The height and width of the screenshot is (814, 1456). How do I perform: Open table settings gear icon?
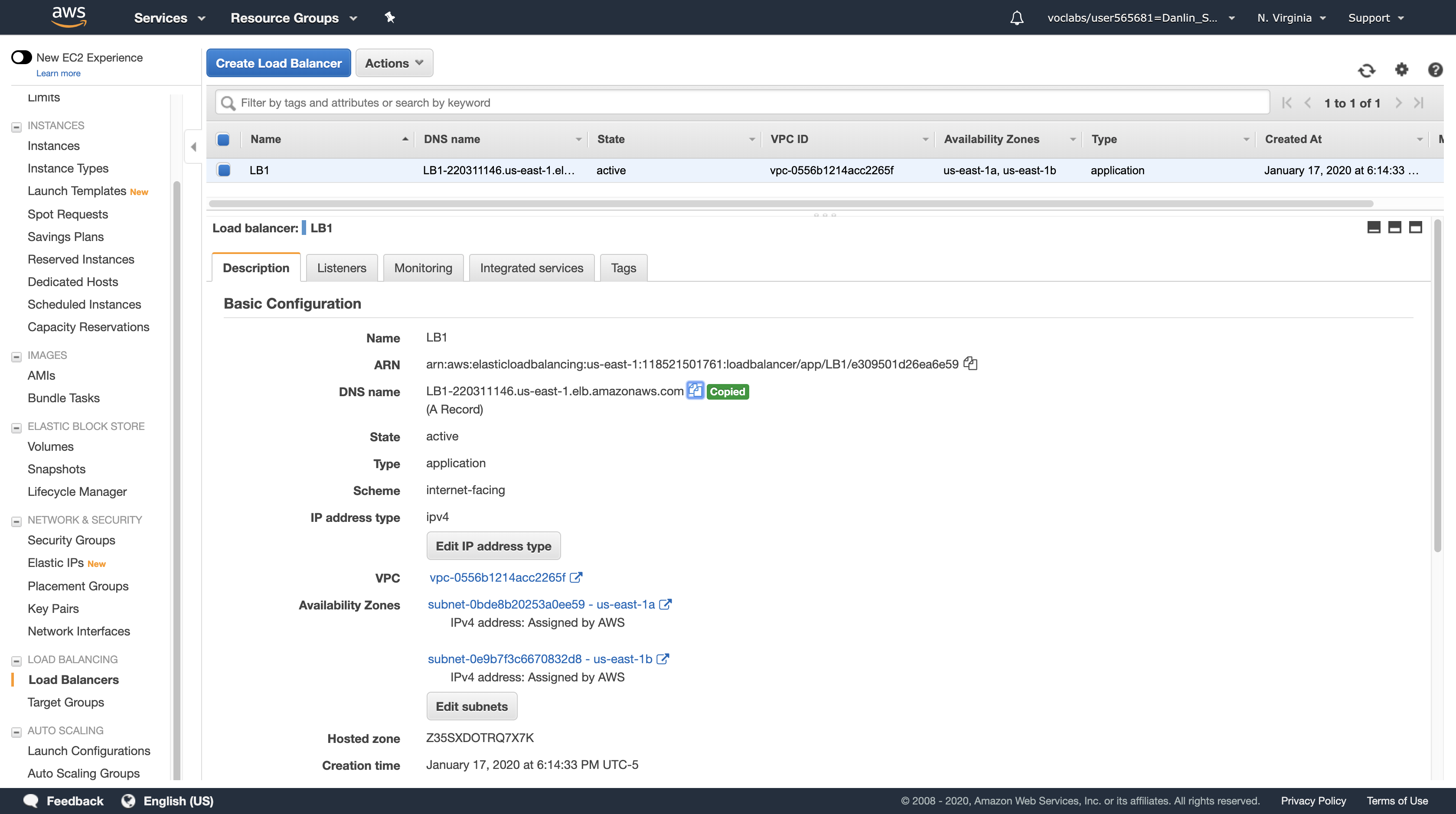pos(1401,69)
